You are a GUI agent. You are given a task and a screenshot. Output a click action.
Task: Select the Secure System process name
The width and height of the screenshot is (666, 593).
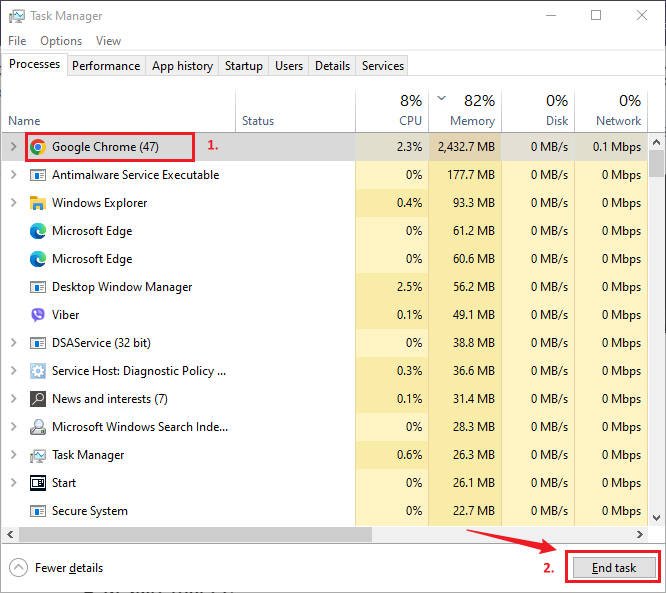pos(90,511)
